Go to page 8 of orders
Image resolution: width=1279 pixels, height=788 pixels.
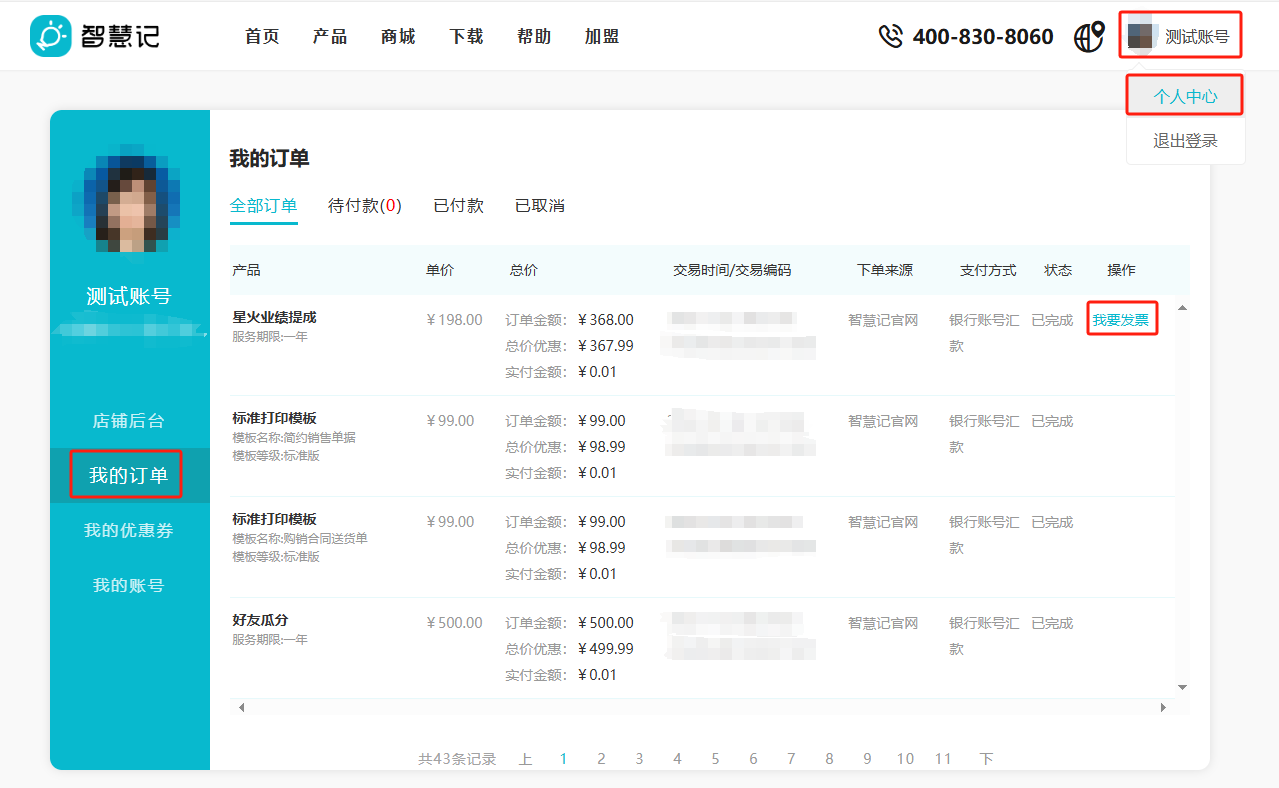coord(829,759)
